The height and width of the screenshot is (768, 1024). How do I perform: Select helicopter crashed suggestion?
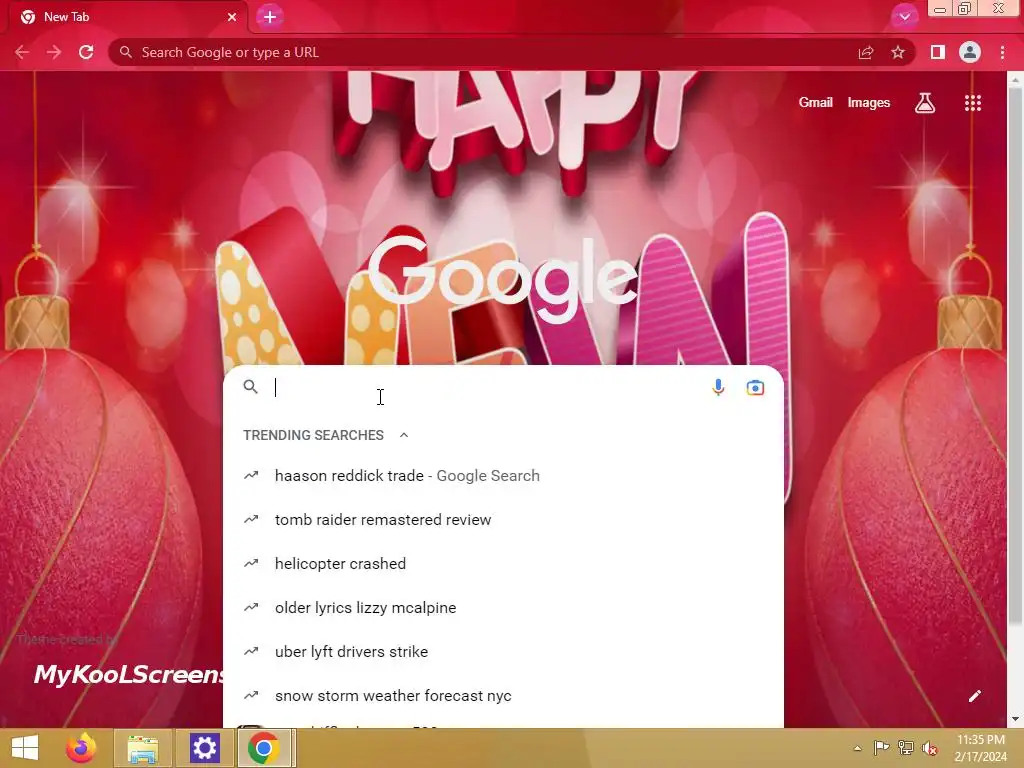[x=503, y=564]
